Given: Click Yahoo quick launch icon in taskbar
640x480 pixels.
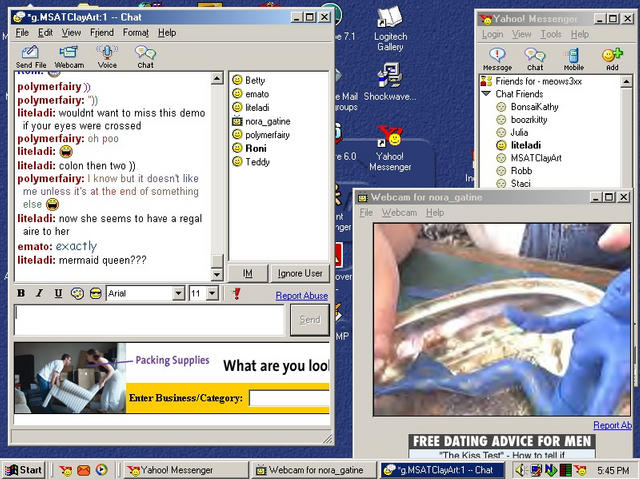Looking at the screenshot, I should click(x=65, y=470).
